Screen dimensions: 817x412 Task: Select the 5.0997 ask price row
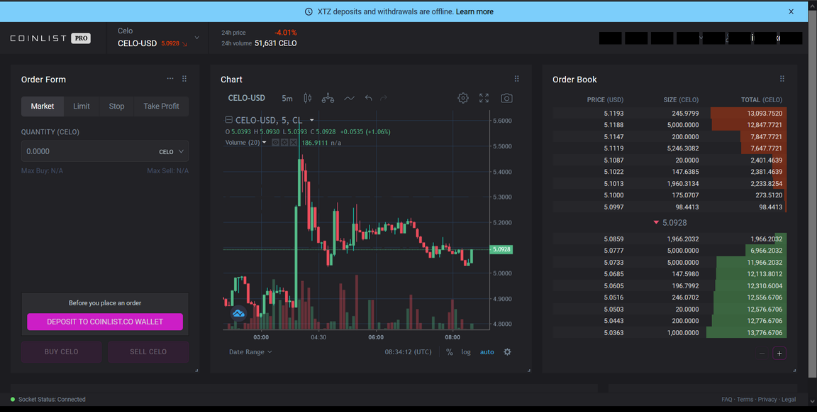tap(670, 207)
